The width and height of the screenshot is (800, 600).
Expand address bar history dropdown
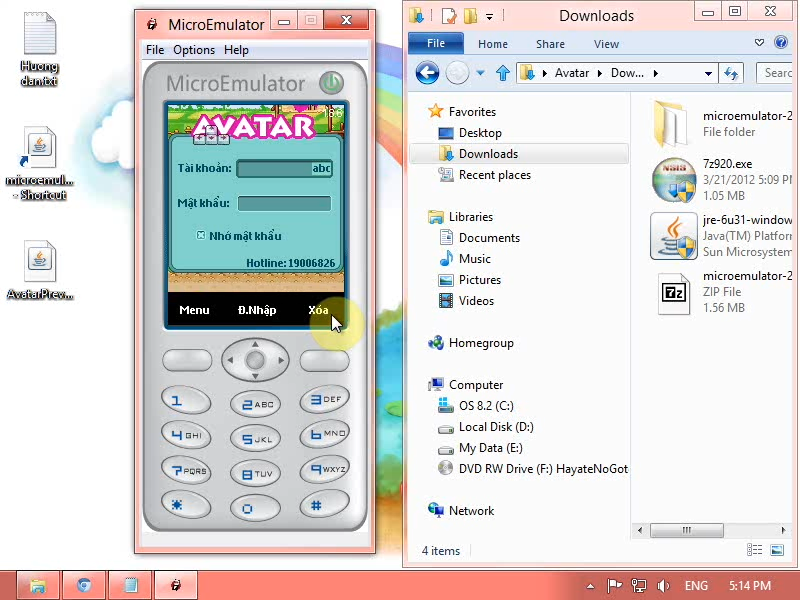point(708,73)
